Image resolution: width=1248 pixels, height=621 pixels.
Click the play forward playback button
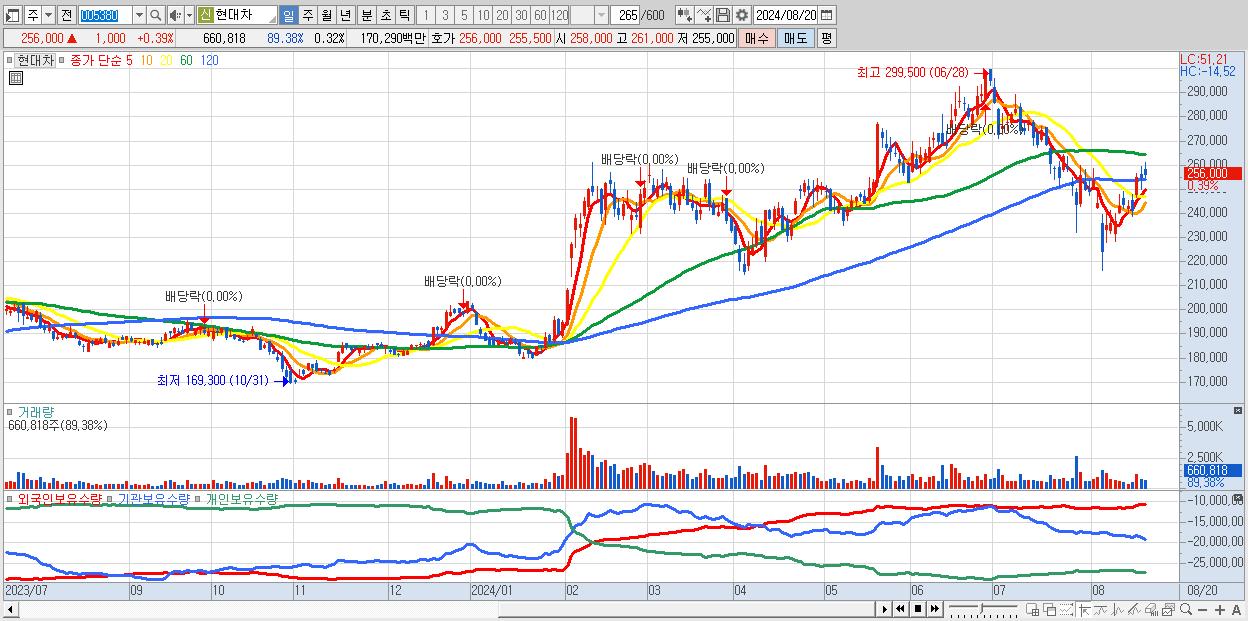click(884, 609)
